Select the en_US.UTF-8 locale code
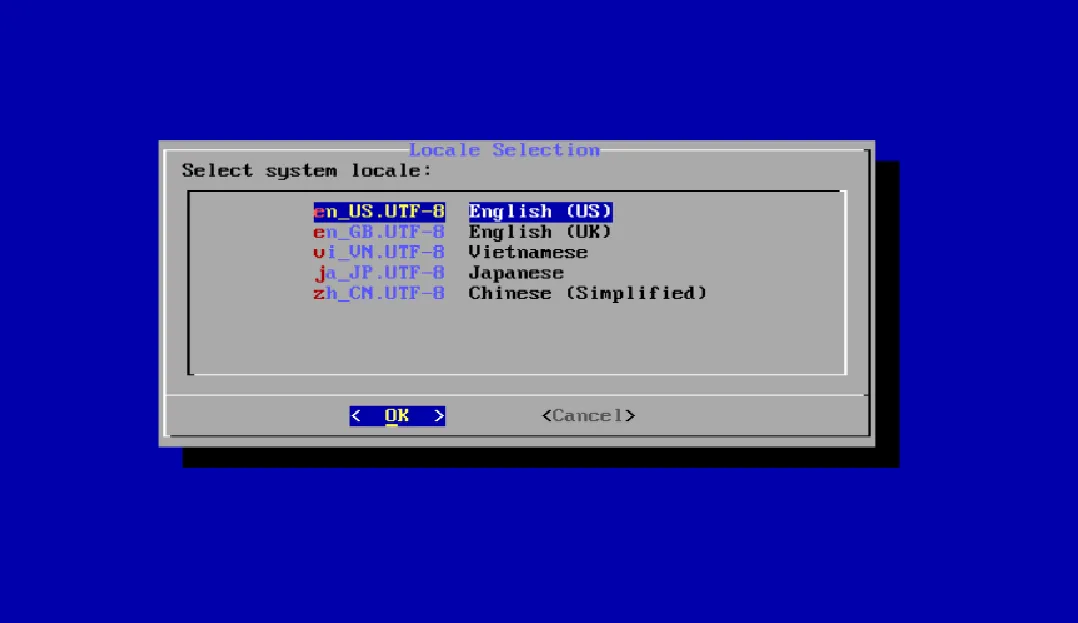Viewport: 1078px width, 623px height. (379, 212)
